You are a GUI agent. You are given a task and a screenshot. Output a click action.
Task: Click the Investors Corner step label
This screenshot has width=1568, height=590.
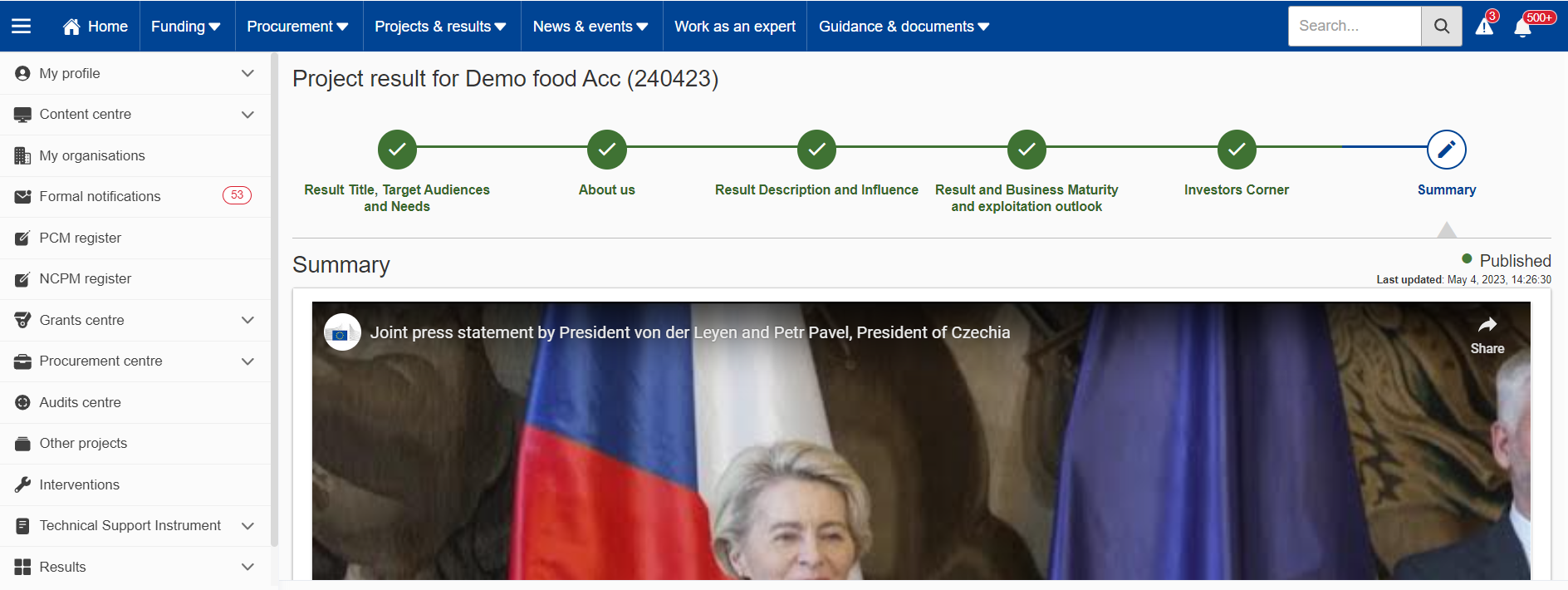(x=1237, y=189)
